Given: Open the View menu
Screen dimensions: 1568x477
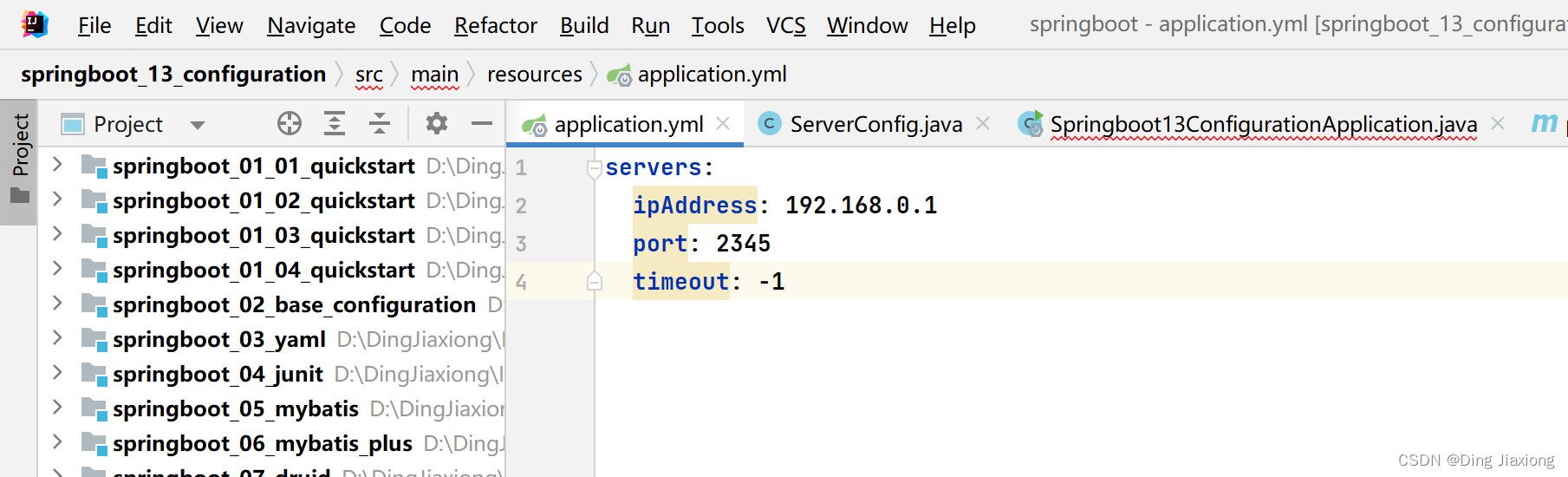Looking at the screenshot, I should (x=219, y=26).
